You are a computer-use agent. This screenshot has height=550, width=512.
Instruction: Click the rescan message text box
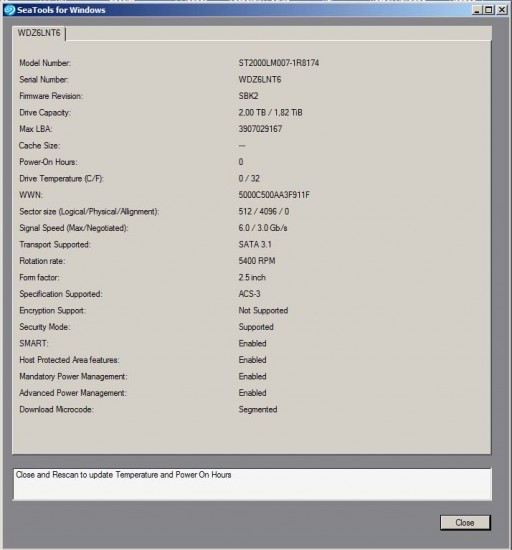[252, 484]
